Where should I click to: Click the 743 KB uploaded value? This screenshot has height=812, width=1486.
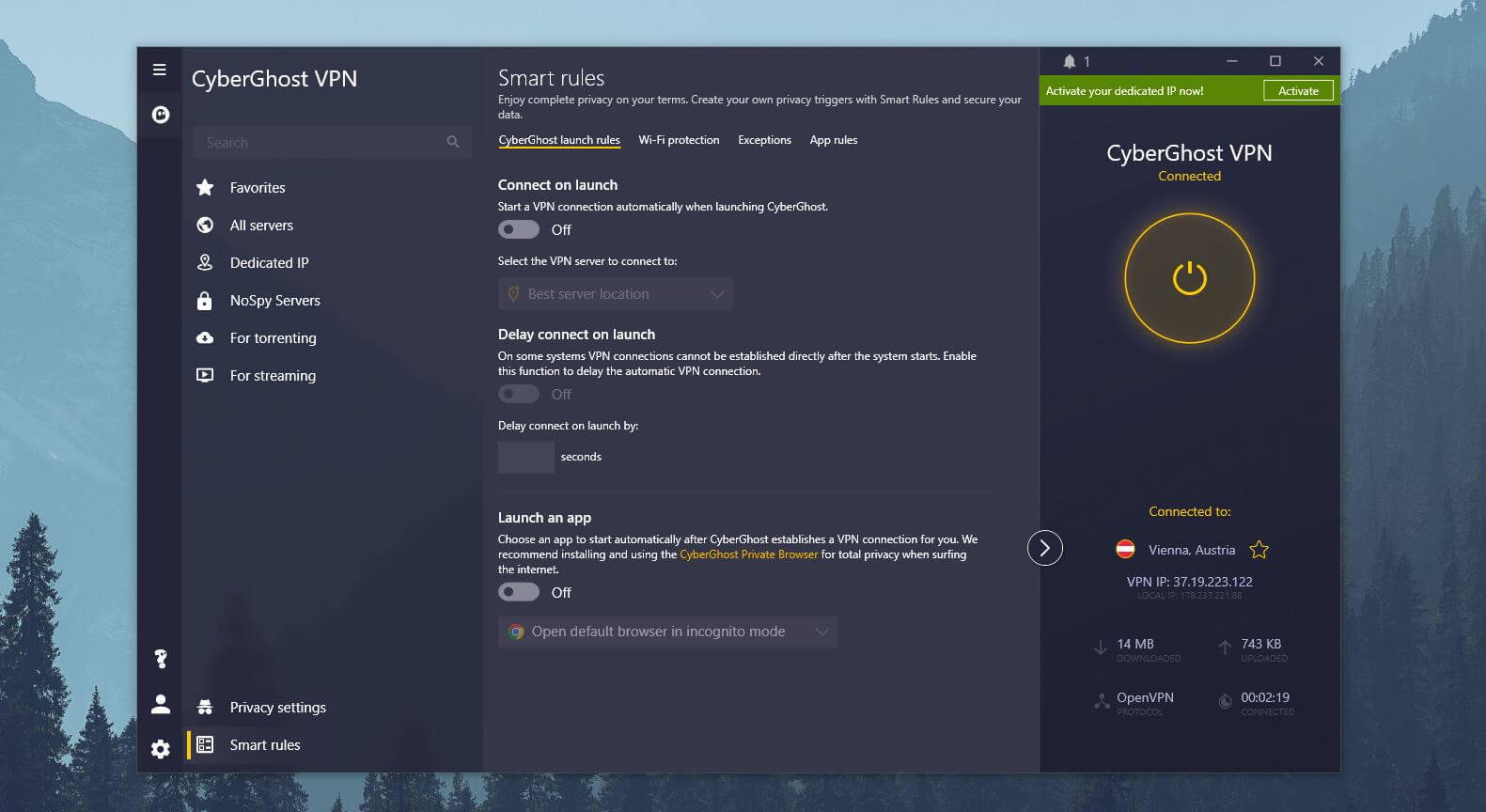point(1260,644)
